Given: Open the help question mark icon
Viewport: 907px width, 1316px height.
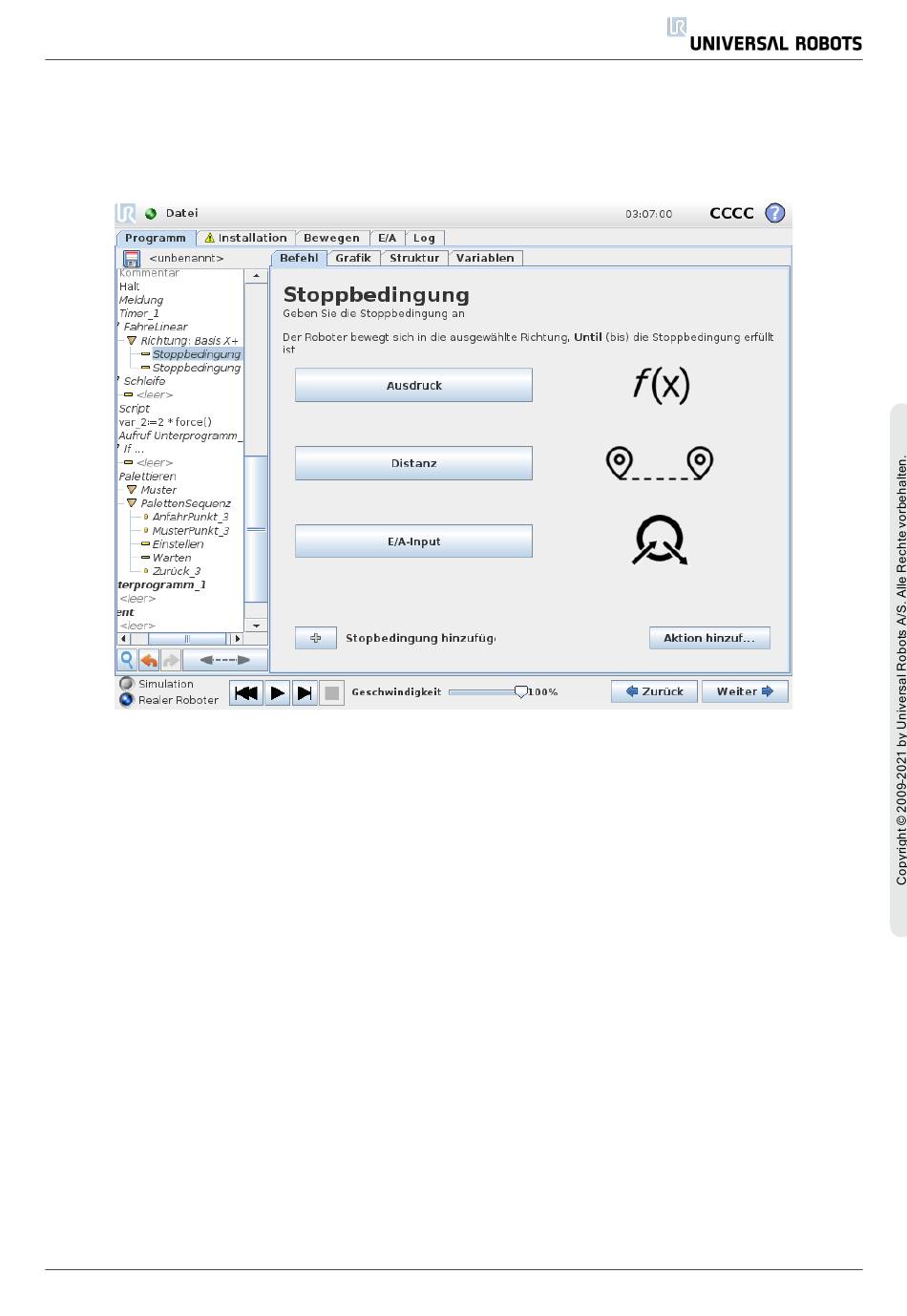Looking at the screenshot, I should point(775,213).
